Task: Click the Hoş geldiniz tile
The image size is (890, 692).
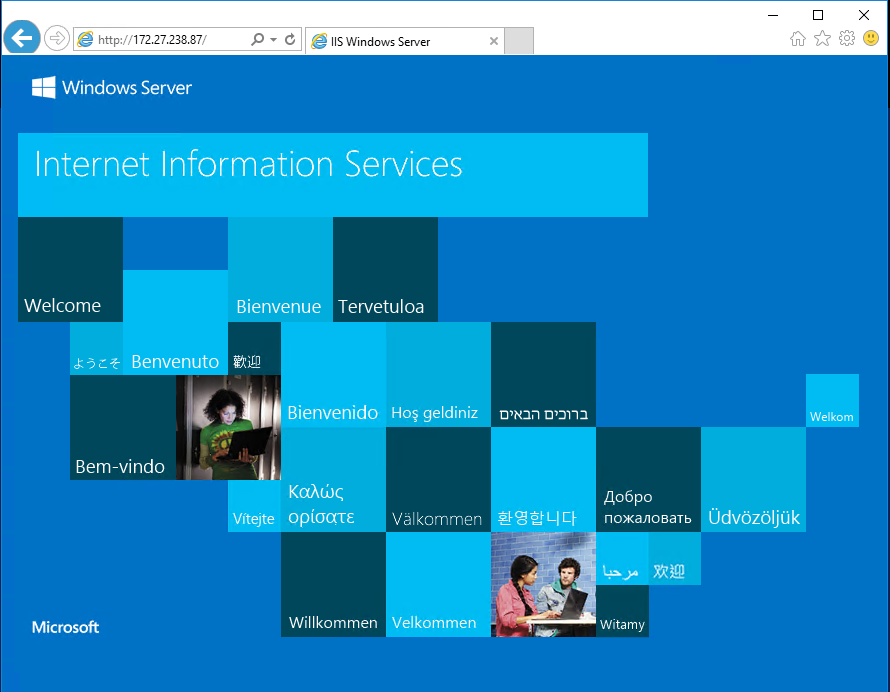Action: [x=438, y=375]
